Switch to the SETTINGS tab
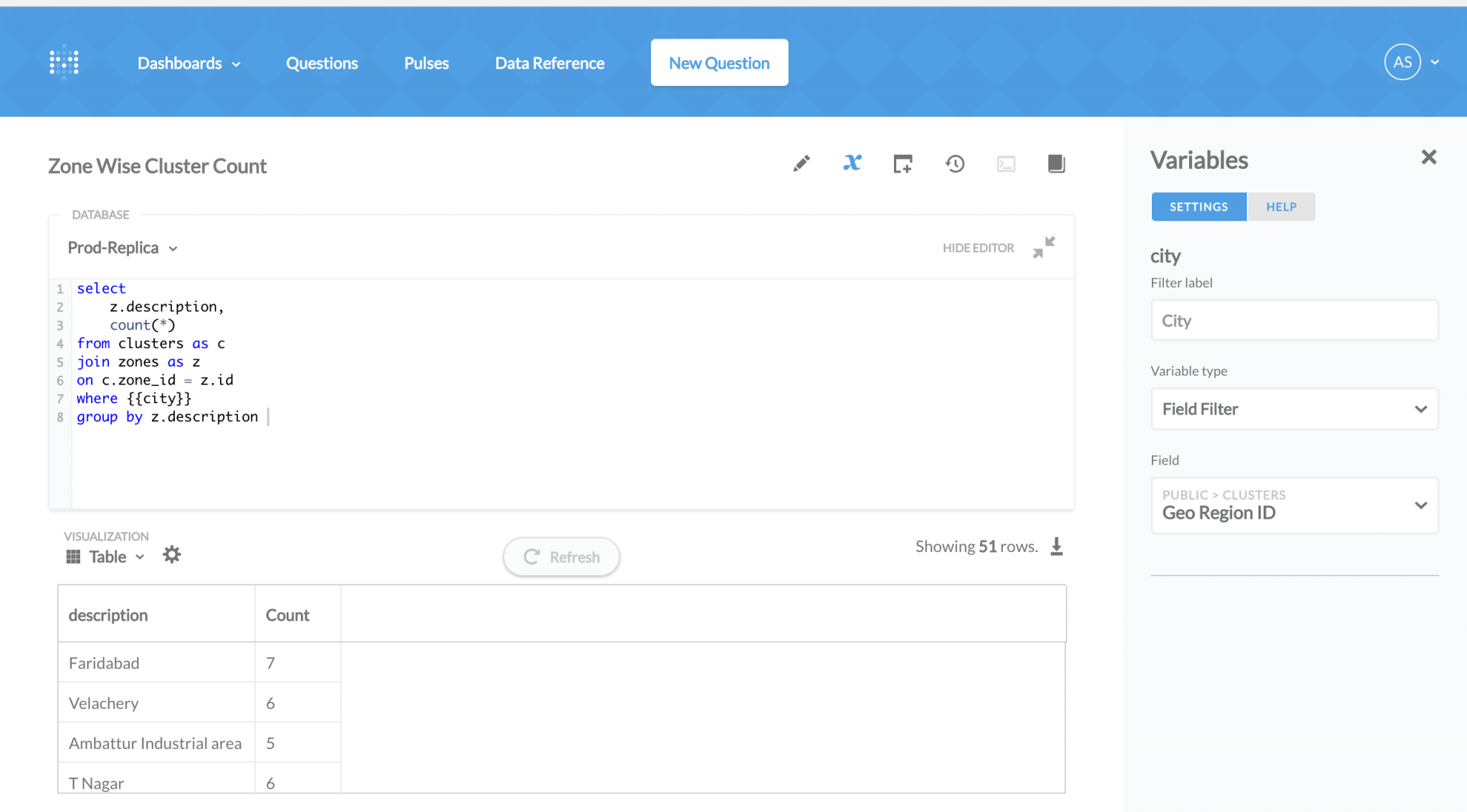The image size is (1467, 812). pyautogui.click(x=1199, y=207)
